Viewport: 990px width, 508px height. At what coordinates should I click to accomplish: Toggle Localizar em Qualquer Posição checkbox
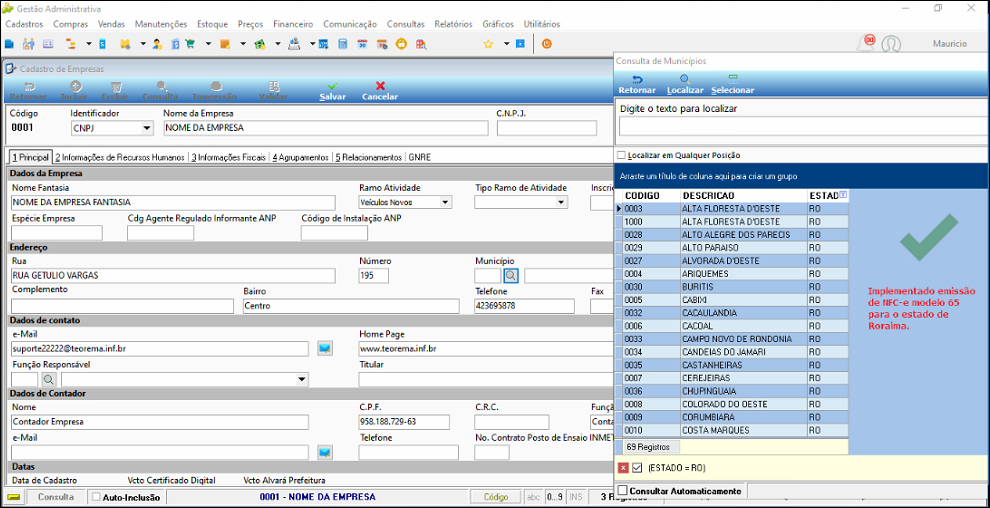point(622,155)
